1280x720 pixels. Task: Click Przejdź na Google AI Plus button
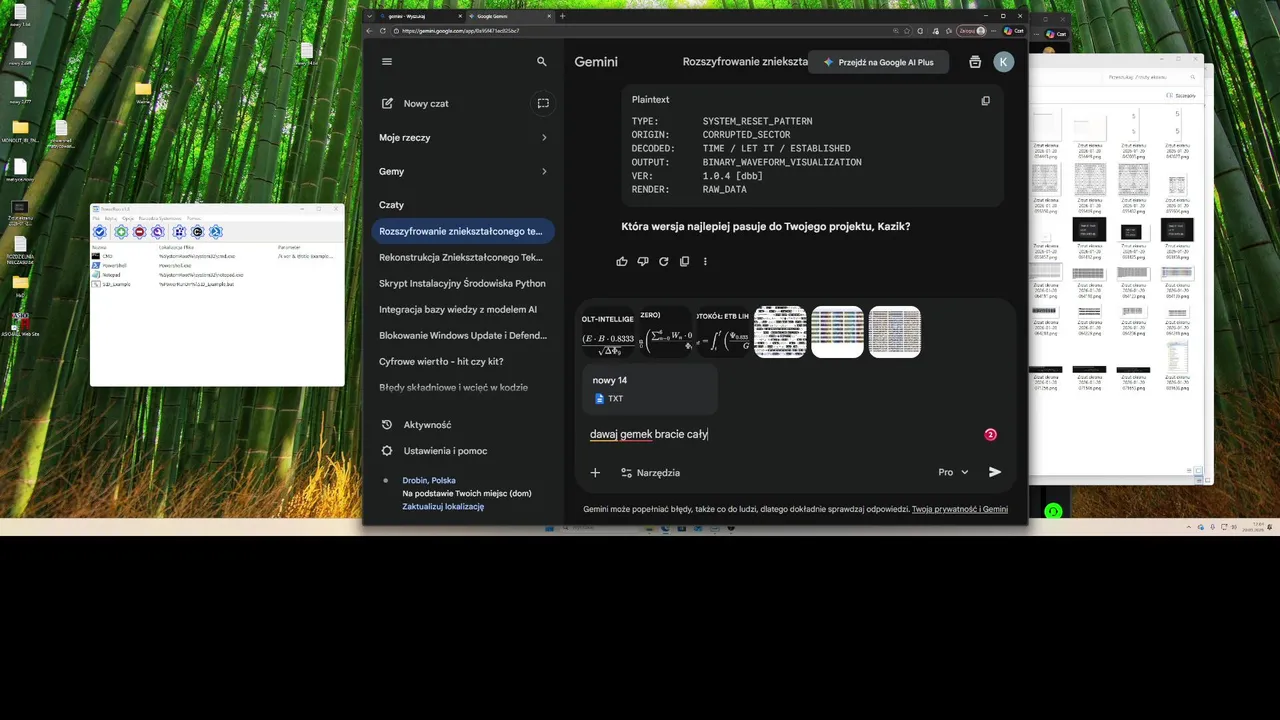[878, 62]
